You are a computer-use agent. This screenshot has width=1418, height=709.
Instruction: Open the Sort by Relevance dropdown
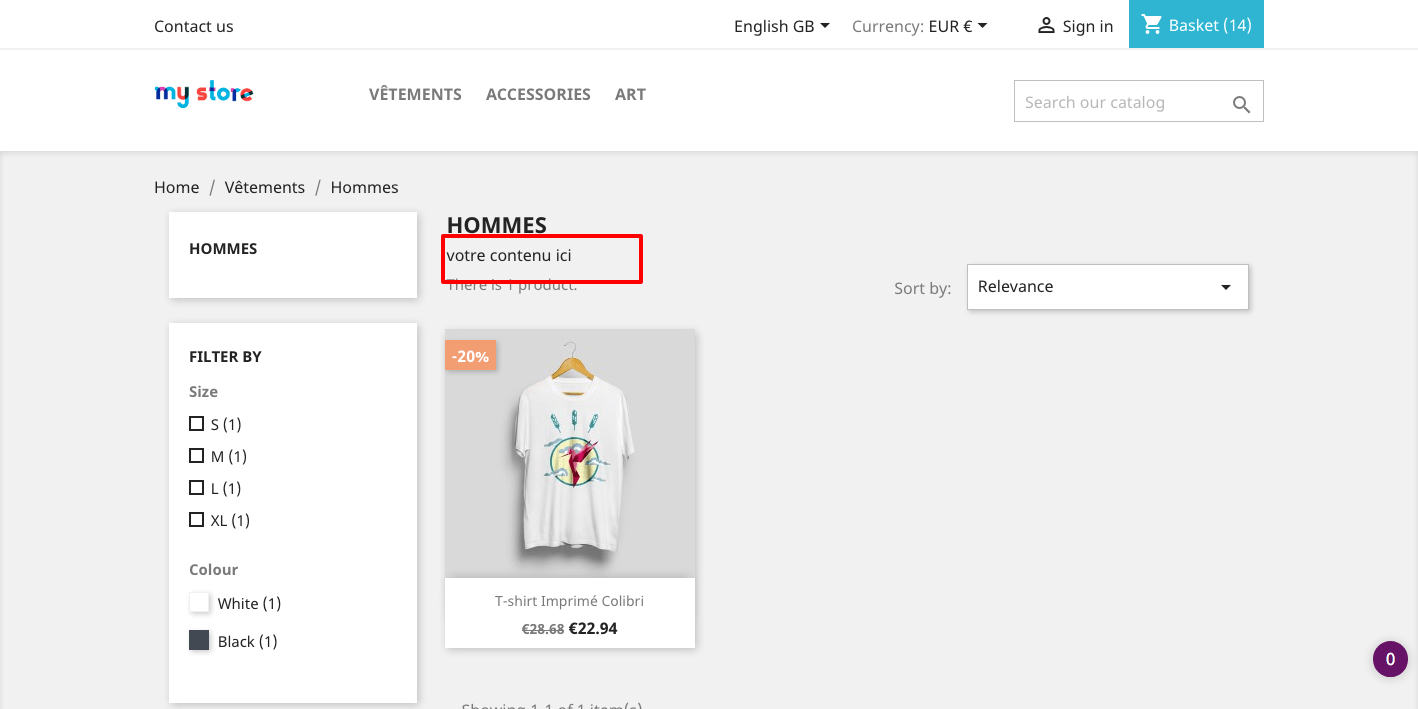pyautogui.click(x=1108, y=287)
